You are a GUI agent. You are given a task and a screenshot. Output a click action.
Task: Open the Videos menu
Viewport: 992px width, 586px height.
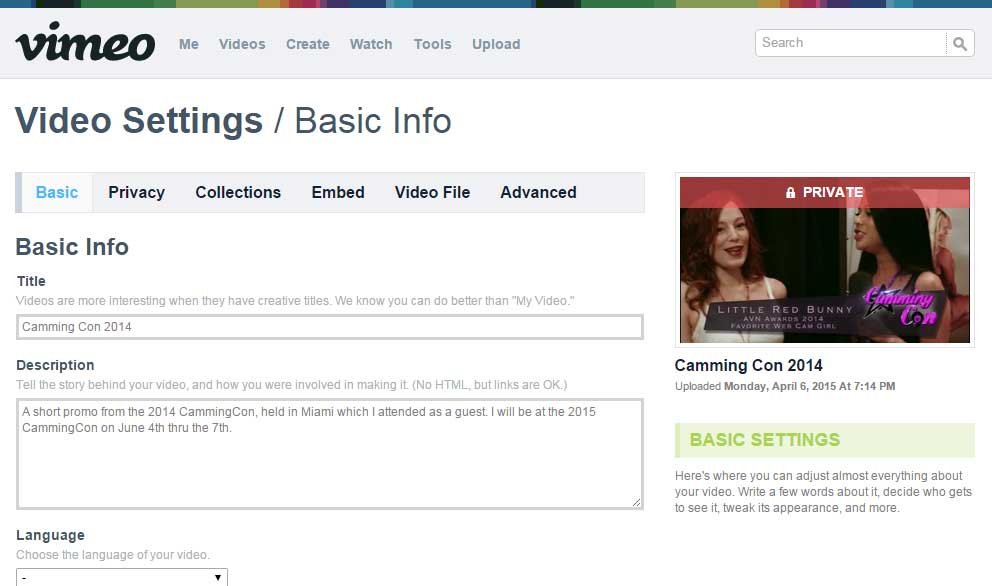(x=242, y=44)
